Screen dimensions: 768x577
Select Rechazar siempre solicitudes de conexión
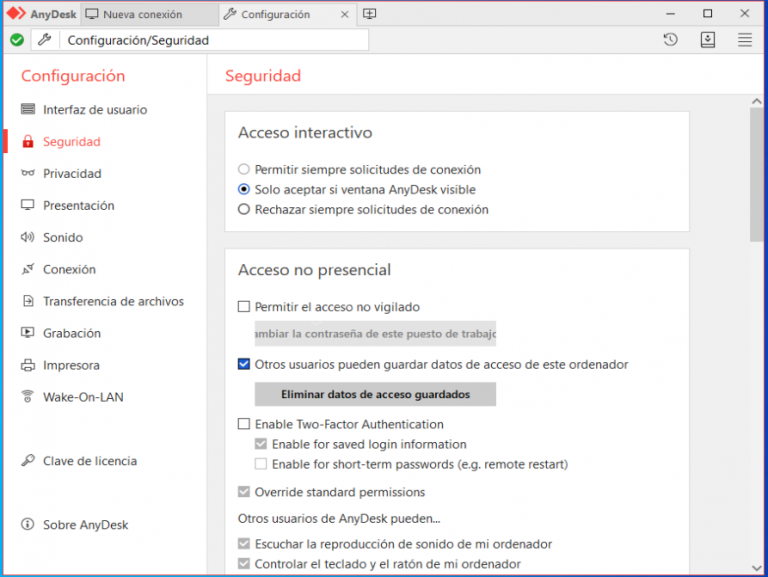point(244,210)
